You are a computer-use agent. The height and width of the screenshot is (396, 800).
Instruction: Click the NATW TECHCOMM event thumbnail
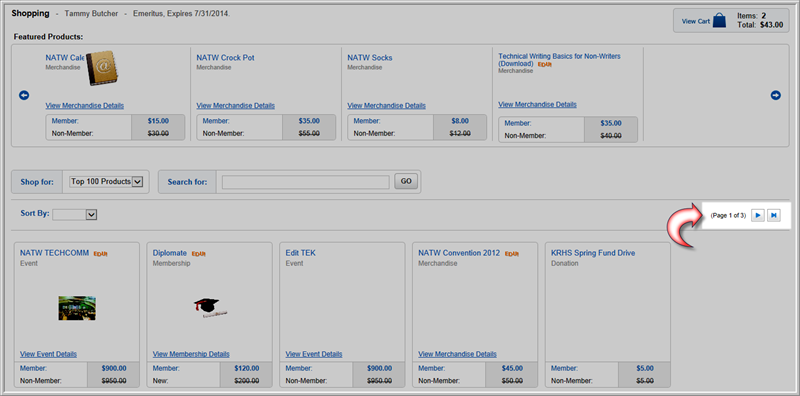click(x=77, y=308)
